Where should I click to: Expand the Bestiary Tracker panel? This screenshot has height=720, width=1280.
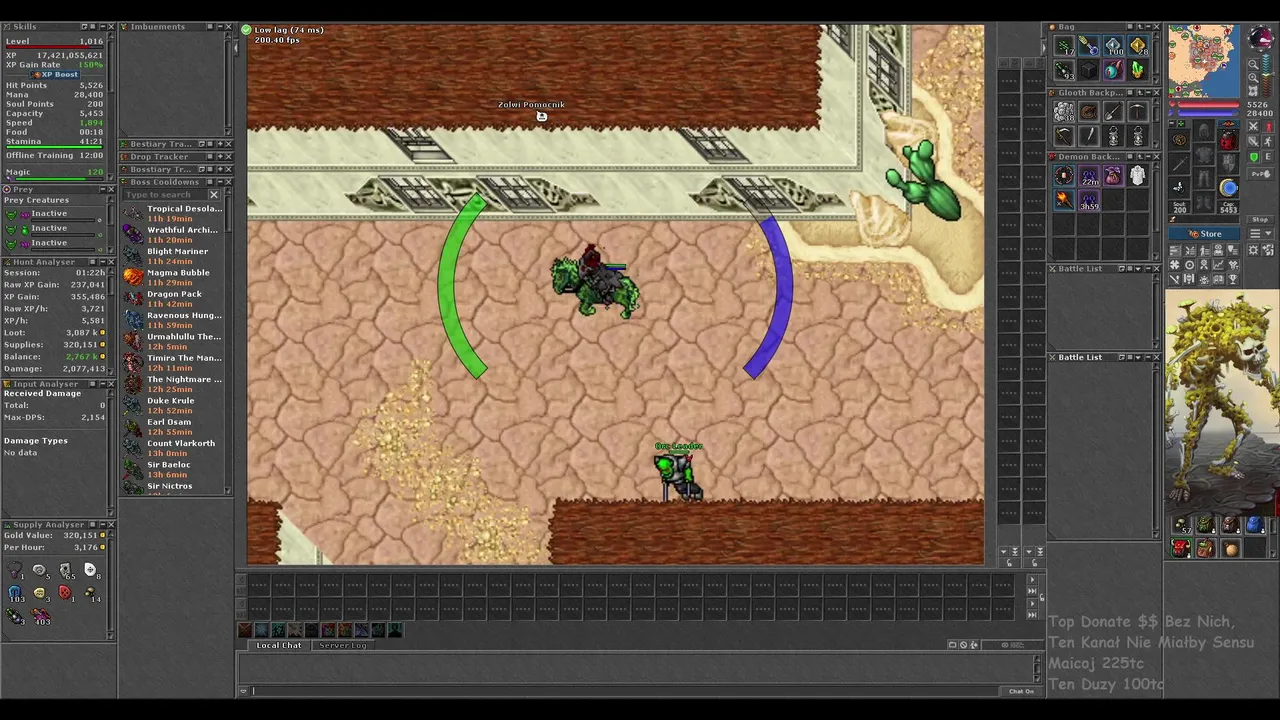coord(220,144)
